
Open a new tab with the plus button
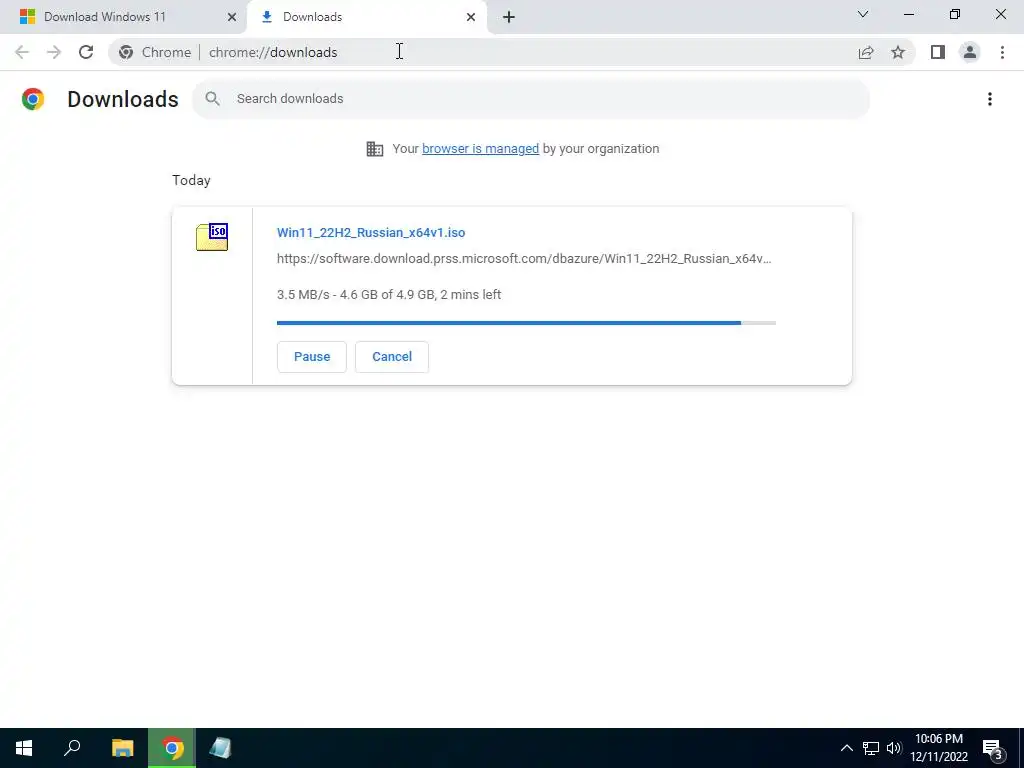click(509, 17)
